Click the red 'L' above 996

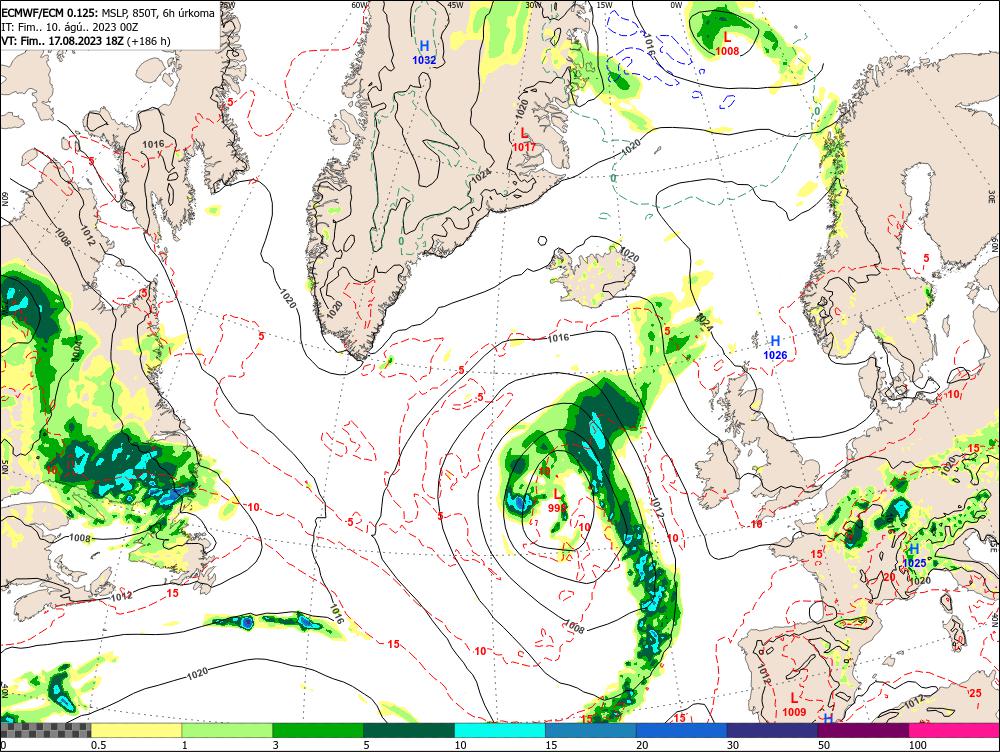point(557,494)
